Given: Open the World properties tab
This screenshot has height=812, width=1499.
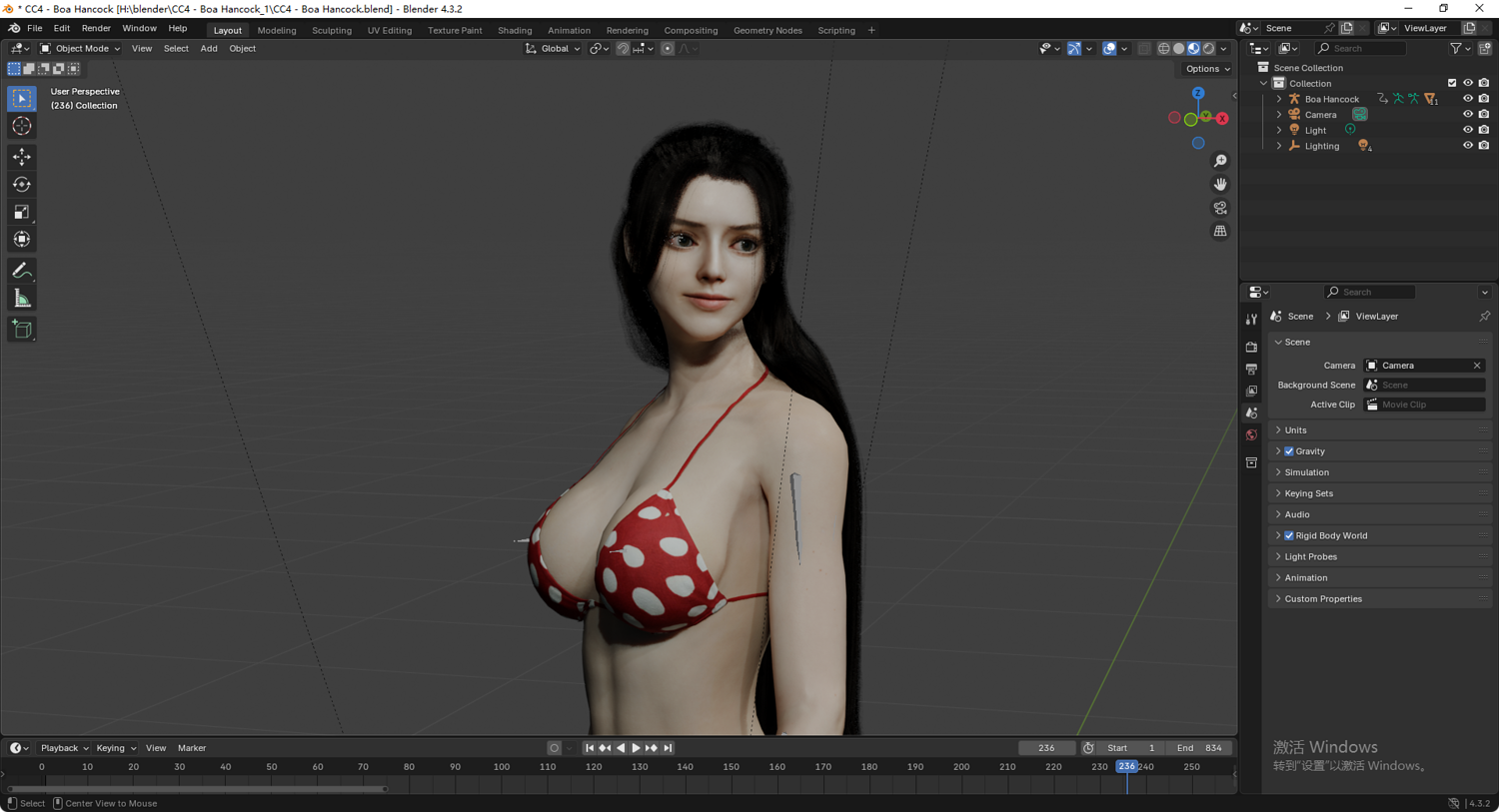Looking at the screenshot, I should click(1251, 435).
